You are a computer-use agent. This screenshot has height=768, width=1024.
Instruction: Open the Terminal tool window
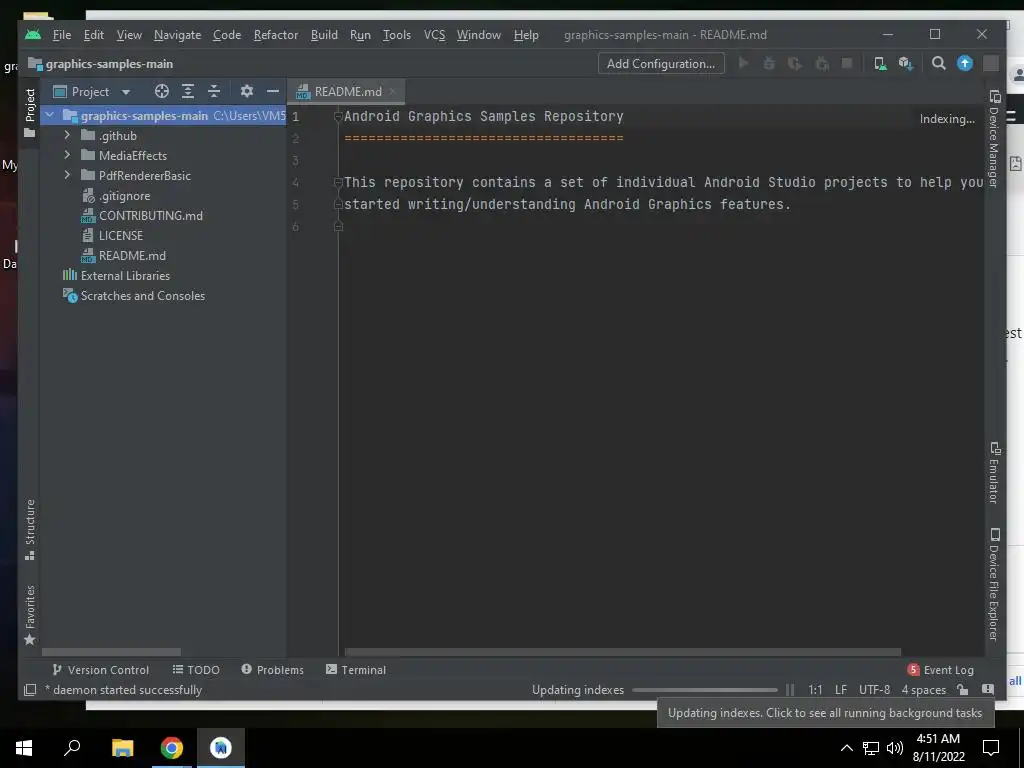[x=356, y=670]
